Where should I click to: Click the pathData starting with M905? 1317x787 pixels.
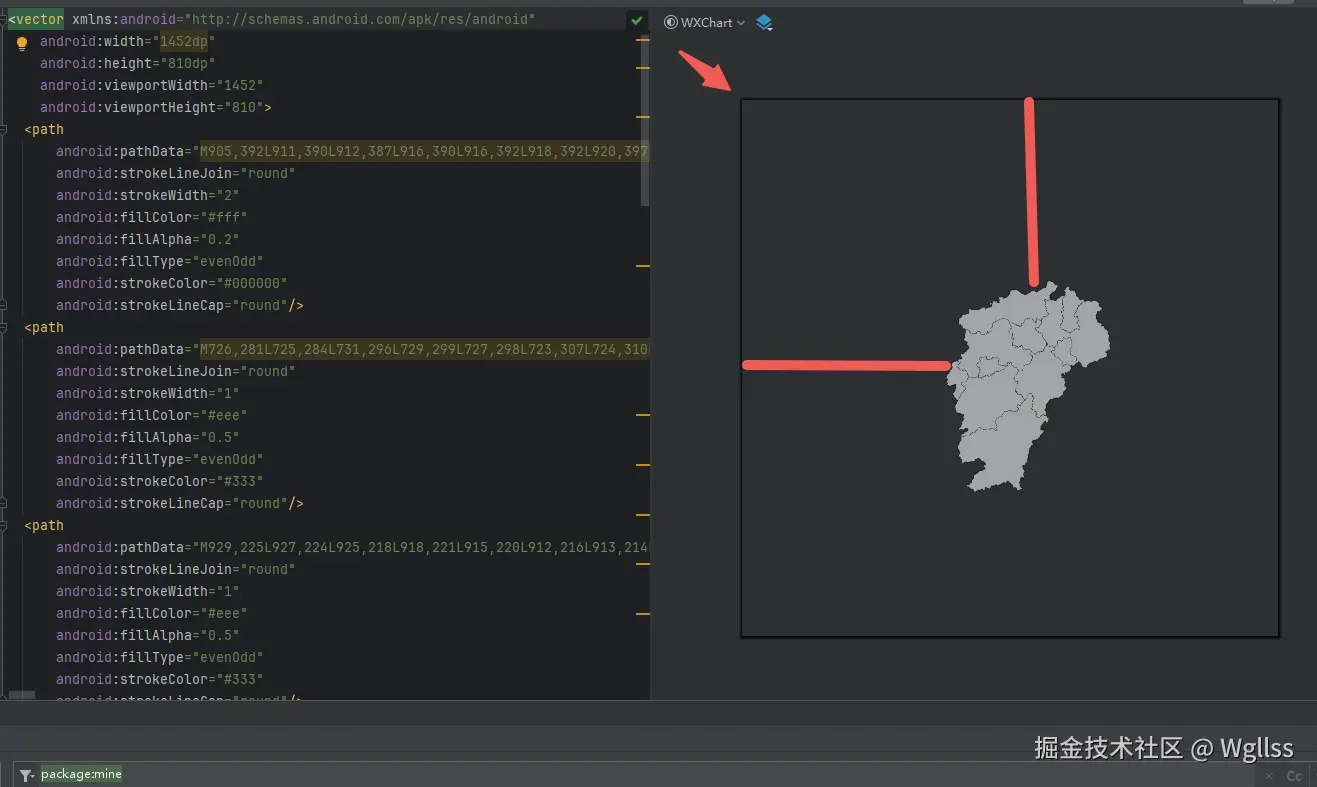(x=424, y=151)
